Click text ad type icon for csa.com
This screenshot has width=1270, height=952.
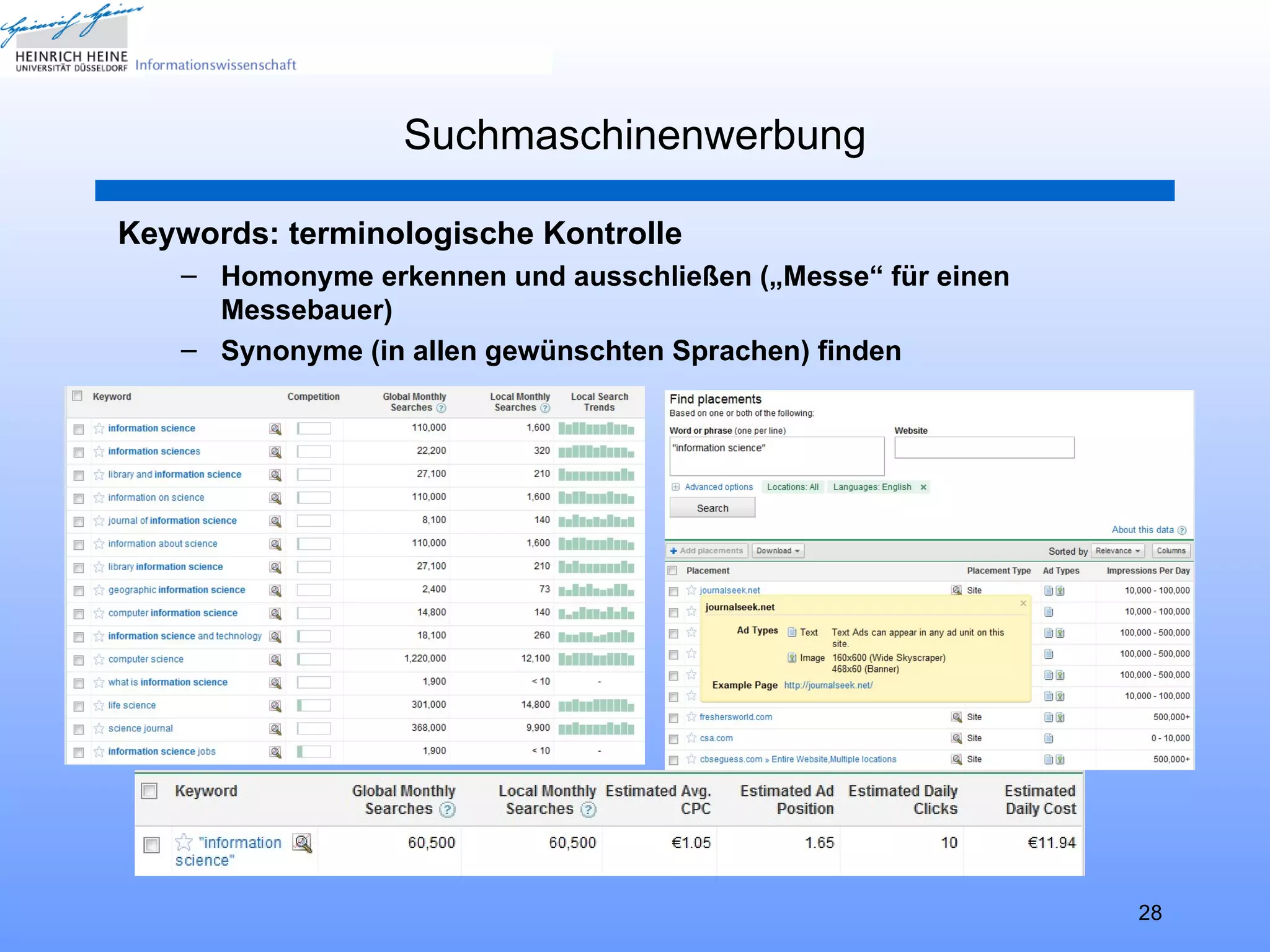[1049, 738]
